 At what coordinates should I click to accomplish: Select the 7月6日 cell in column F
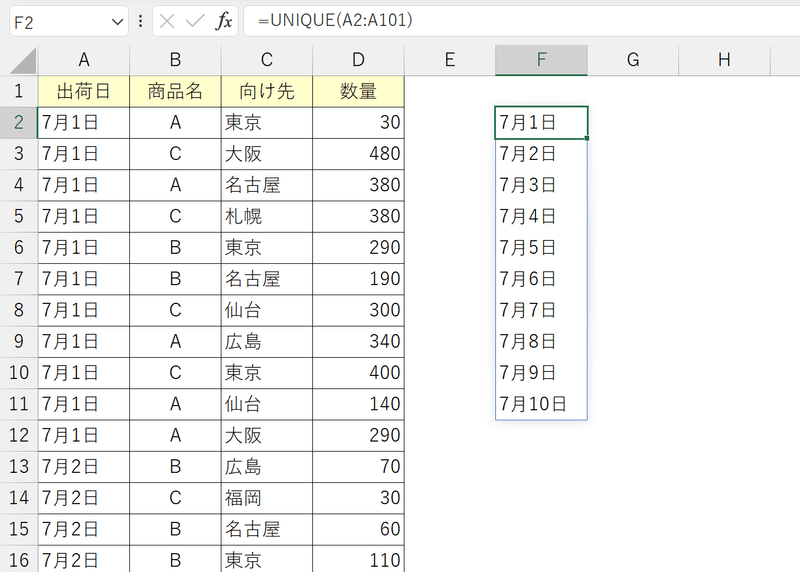tap(541, 279)
